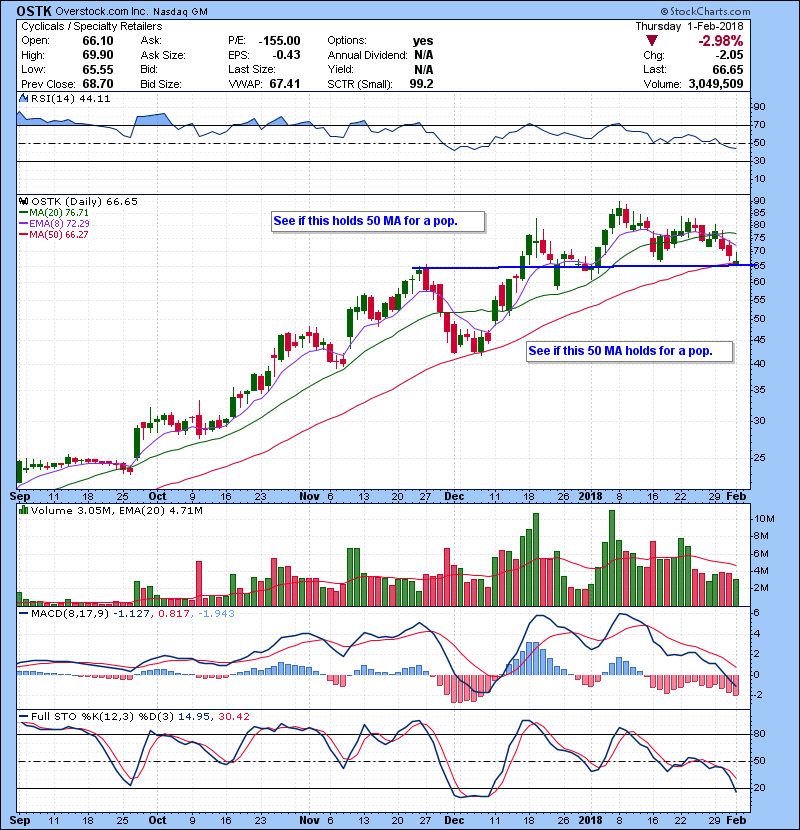The image size is (800, 830).
Task: Click the MACD value -1.127
Action: coord(131,614)
